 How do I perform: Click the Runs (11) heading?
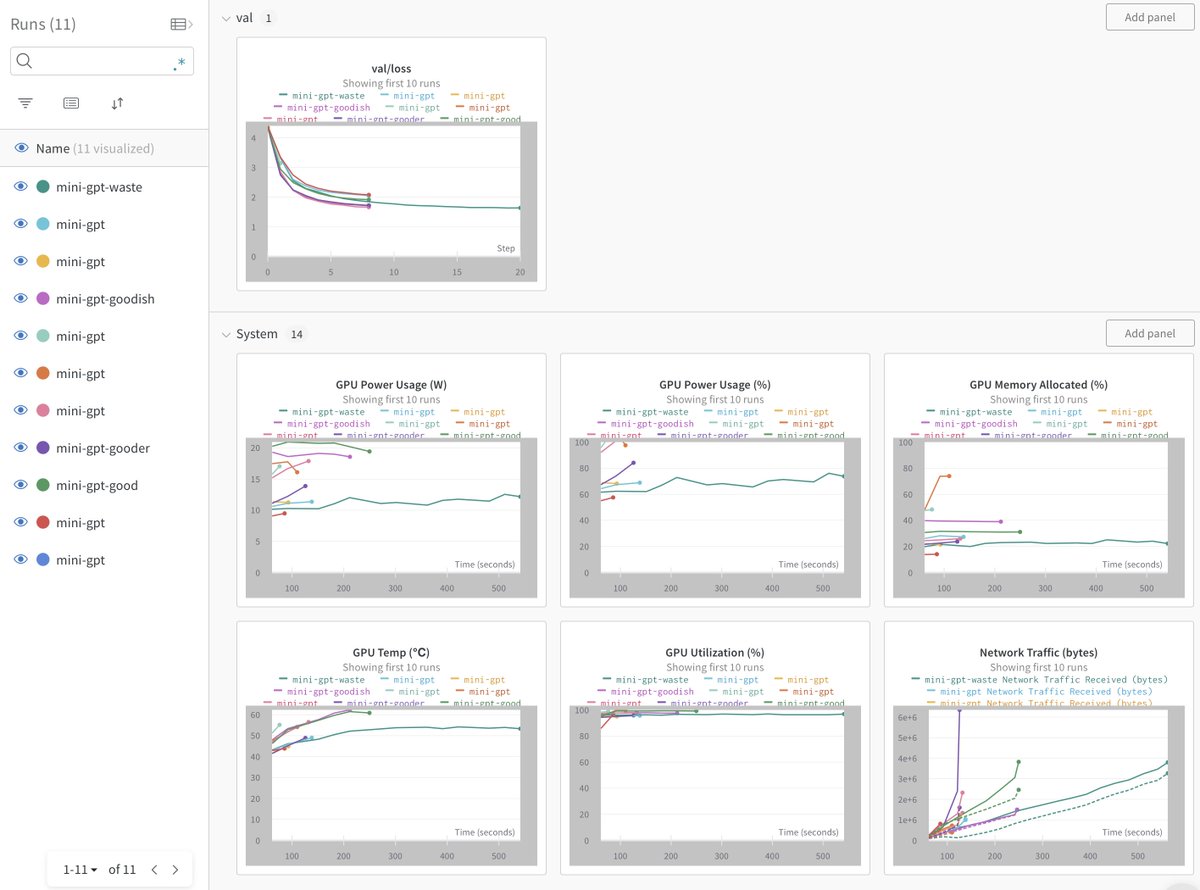point(43,24)
